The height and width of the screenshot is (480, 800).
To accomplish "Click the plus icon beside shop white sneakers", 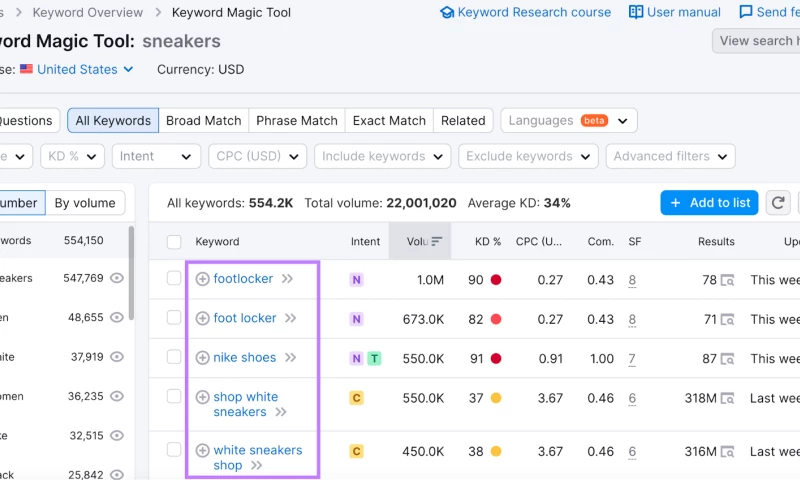I will (x=203, y=397).
